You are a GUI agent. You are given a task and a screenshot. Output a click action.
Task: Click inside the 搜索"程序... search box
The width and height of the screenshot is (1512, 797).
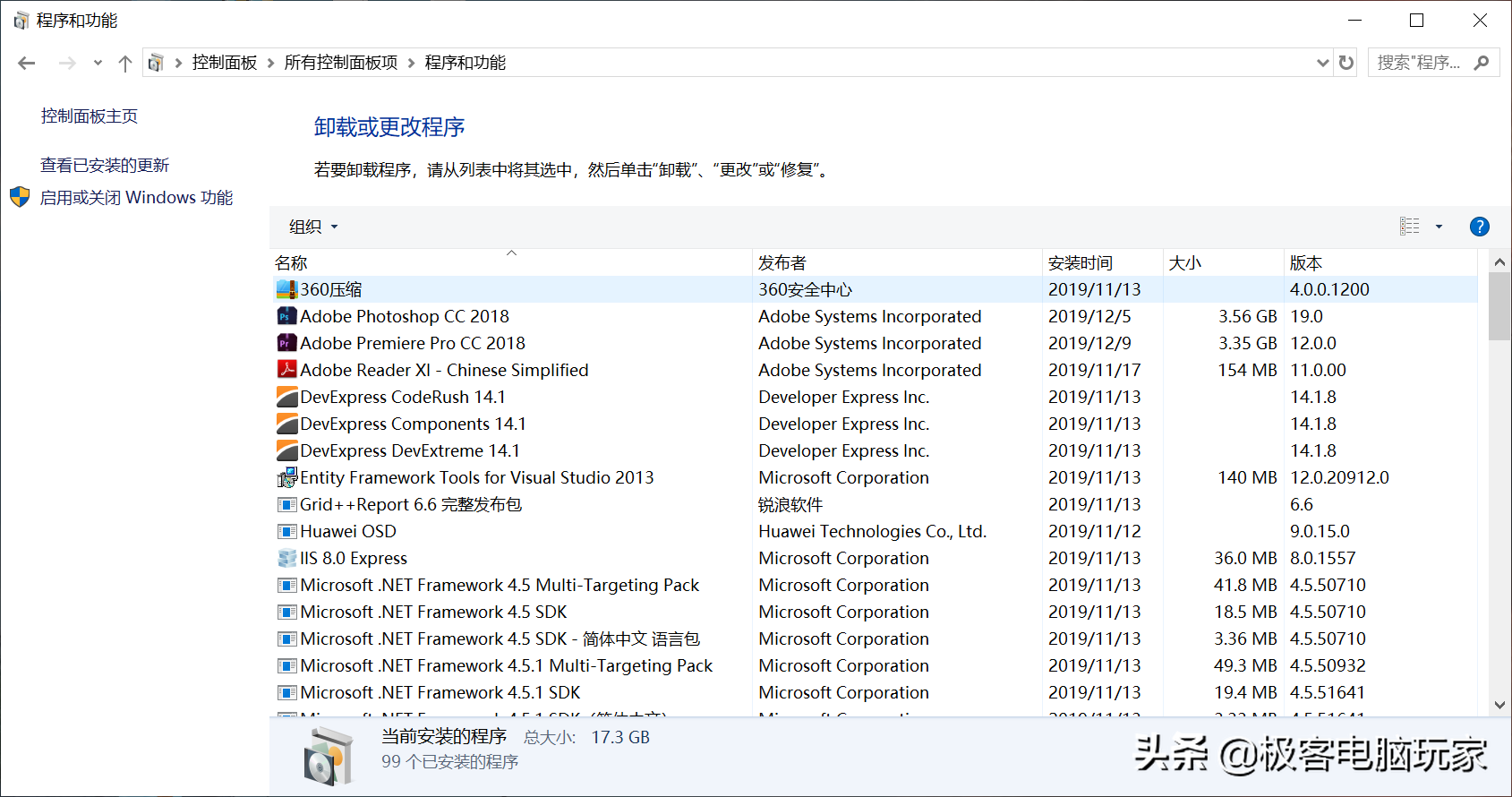click(1419, 63)
